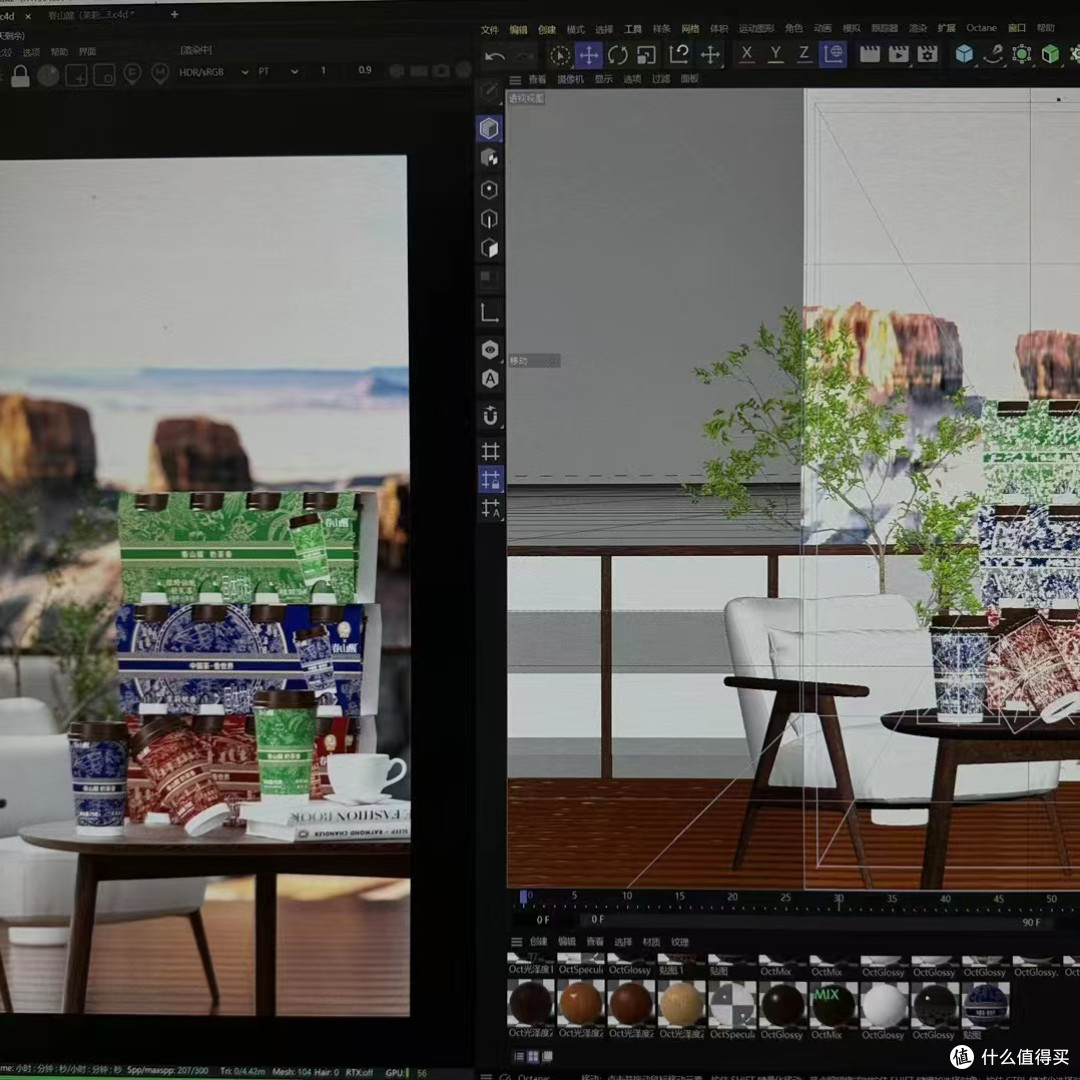The height and width of the screenshot is (1080, 1080).
Task: Select the Live Selection tool
Action: point(560,55)
